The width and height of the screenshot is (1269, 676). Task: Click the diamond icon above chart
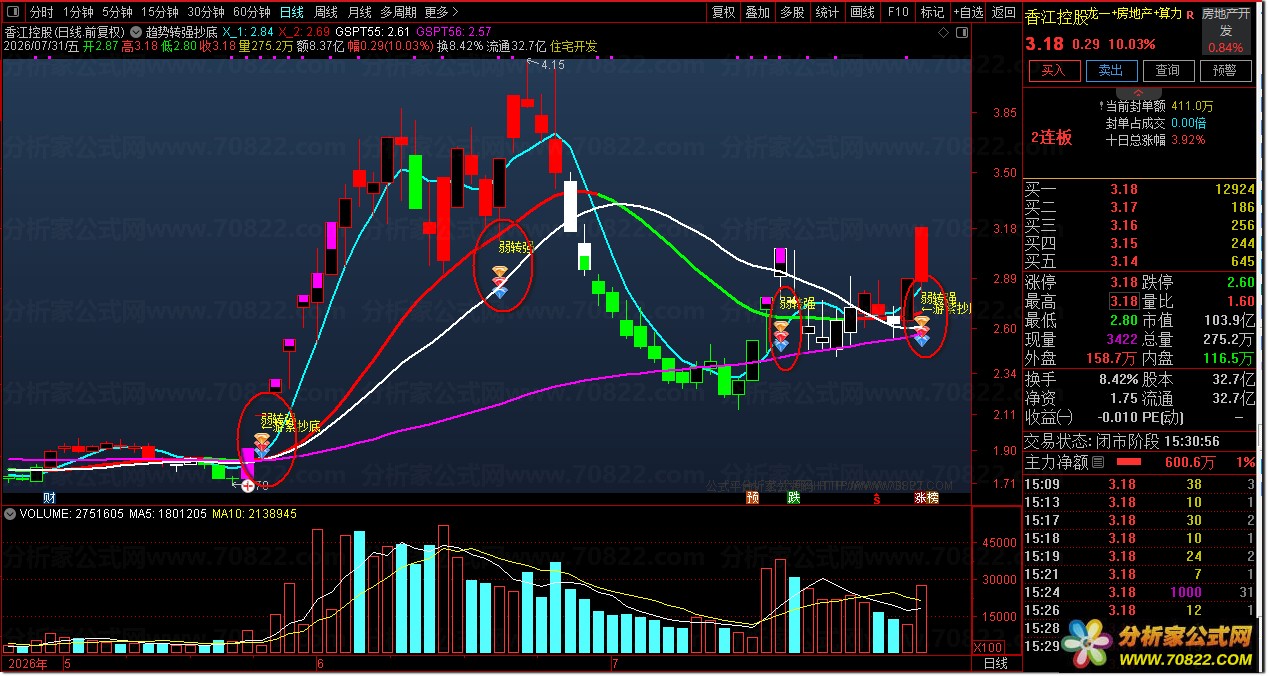(942, 33)
